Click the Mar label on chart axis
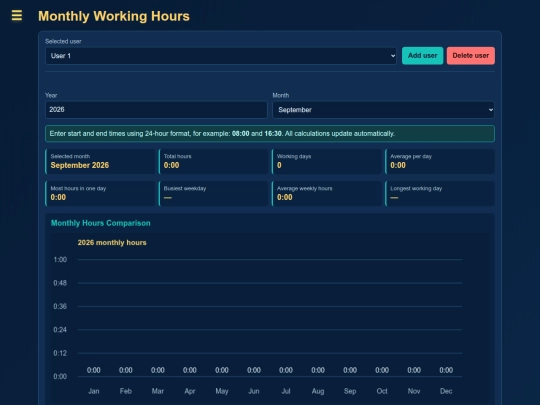Image resolution: width=540 pixels, height=405 pixels. tap(158, 391)
